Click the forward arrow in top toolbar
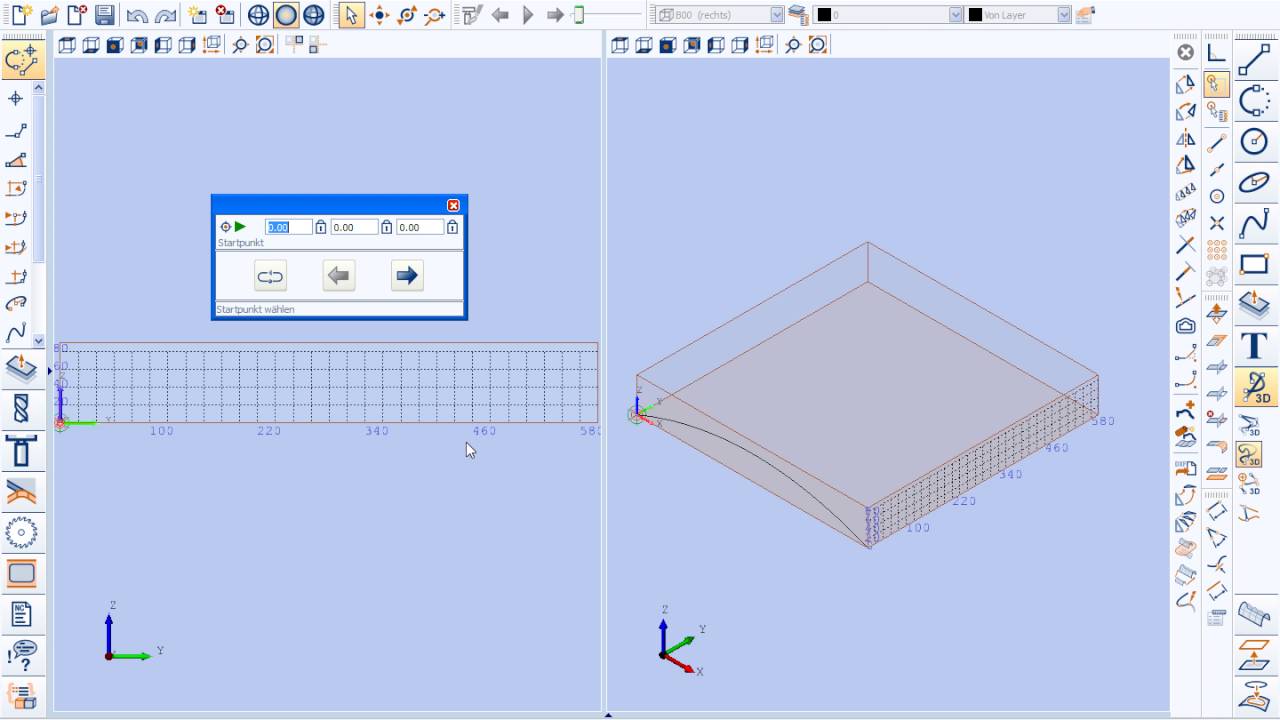This screenshot has height=720, width=1280. [555, 15]
